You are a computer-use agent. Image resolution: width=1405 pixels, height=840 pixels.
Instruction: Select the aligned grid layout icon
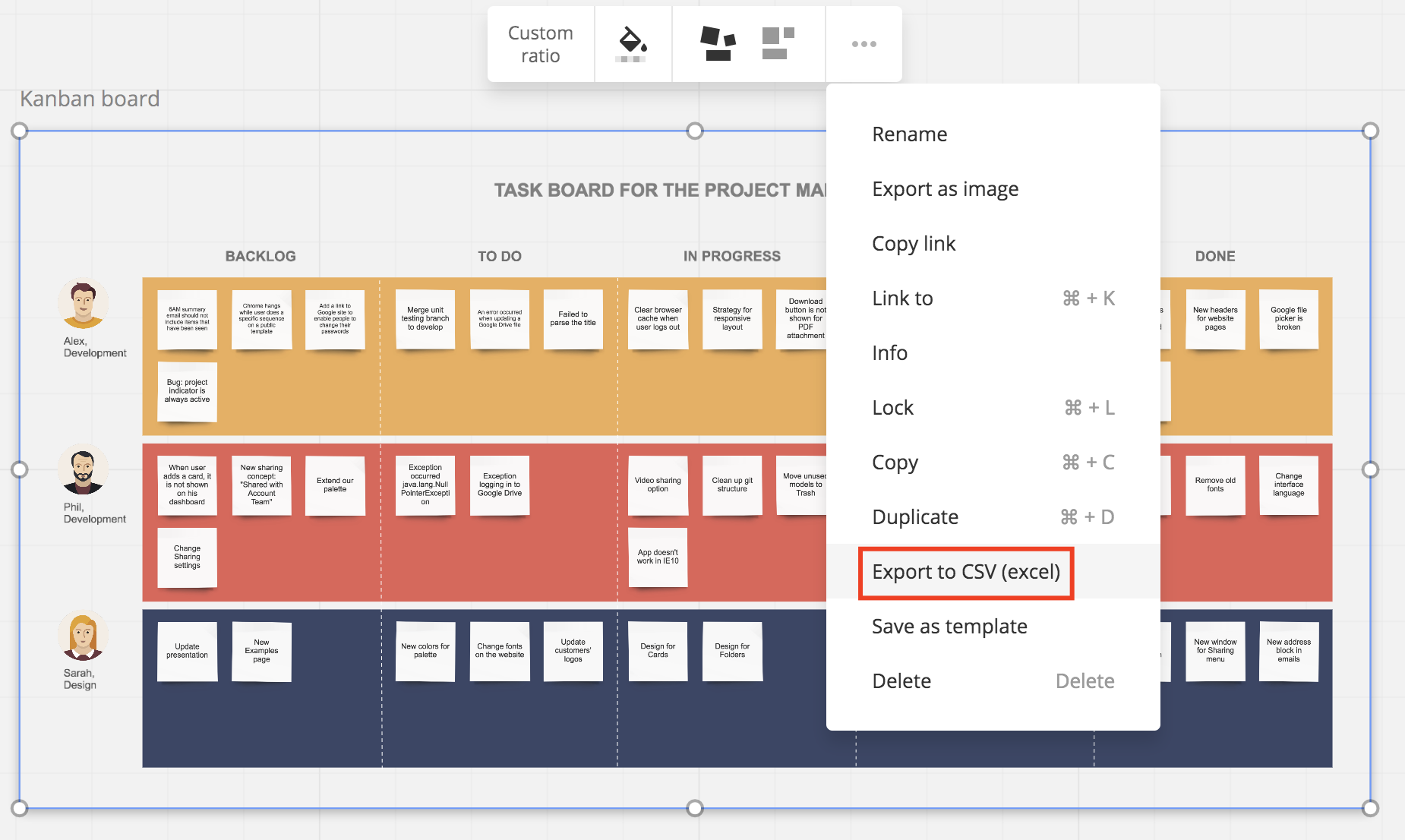pos(778,44)
